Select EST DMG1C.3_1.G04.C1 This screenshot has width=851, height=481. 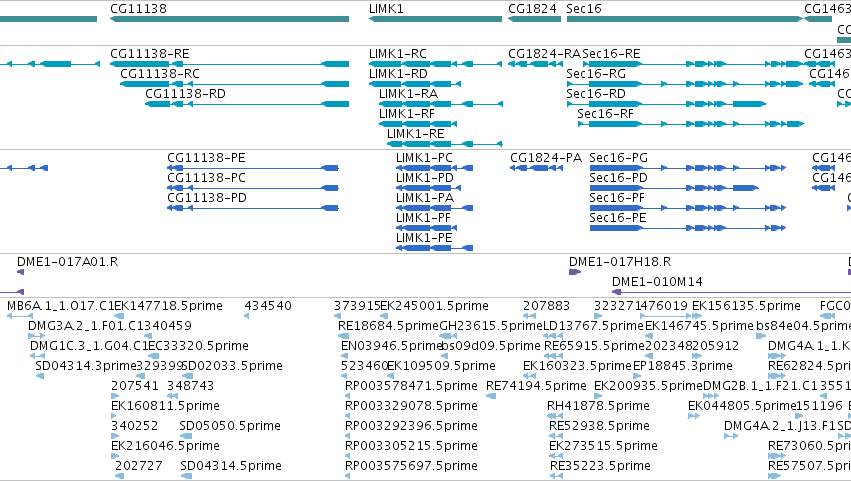click(37, 356)
